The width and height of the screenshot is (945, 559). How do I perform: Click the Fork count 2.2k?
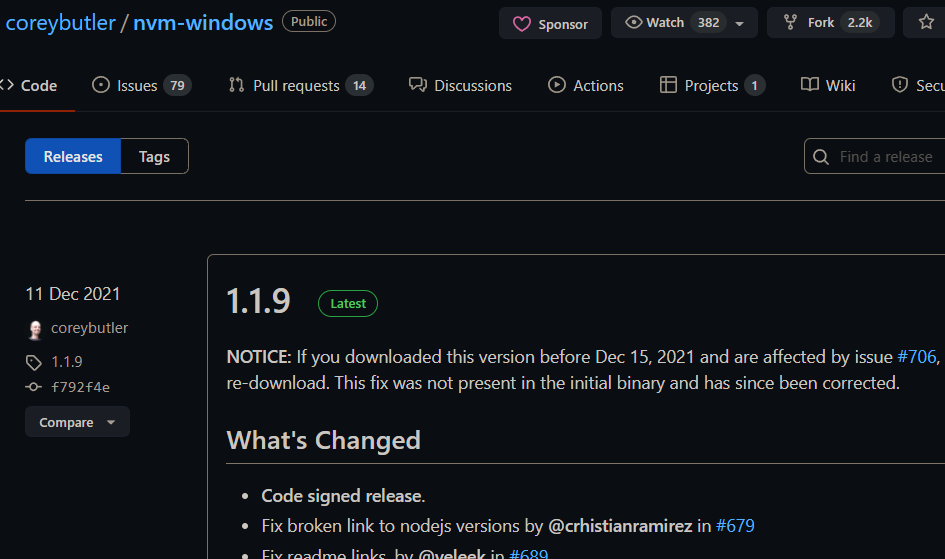pyautogui.click(x=860, y=23)
